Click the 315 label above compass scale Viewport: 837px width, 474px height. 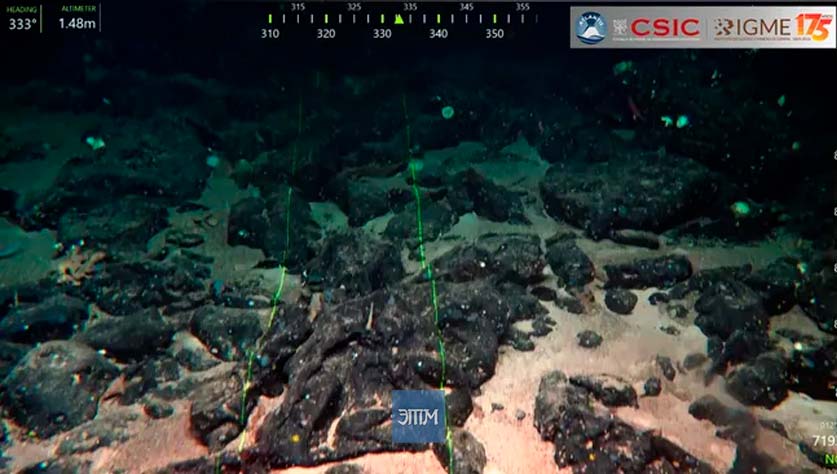point(298,7)
